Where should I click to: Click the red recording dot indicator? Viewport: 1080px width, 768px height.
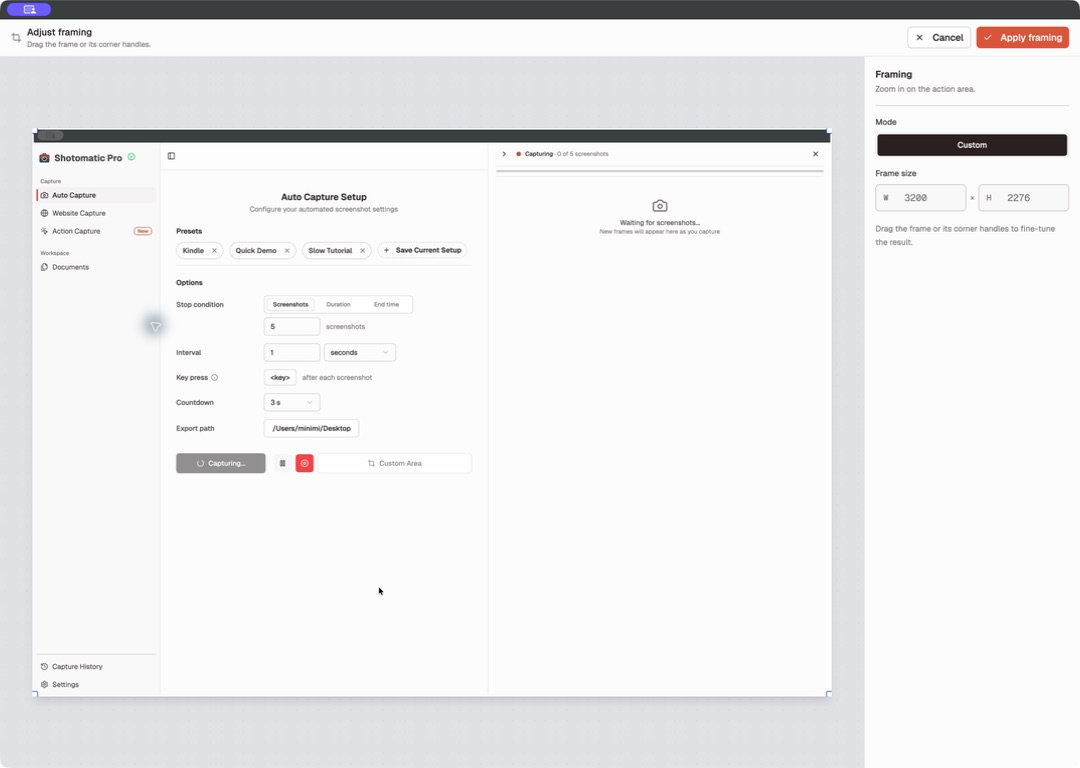pyautogui.click(x=518, y=154)
